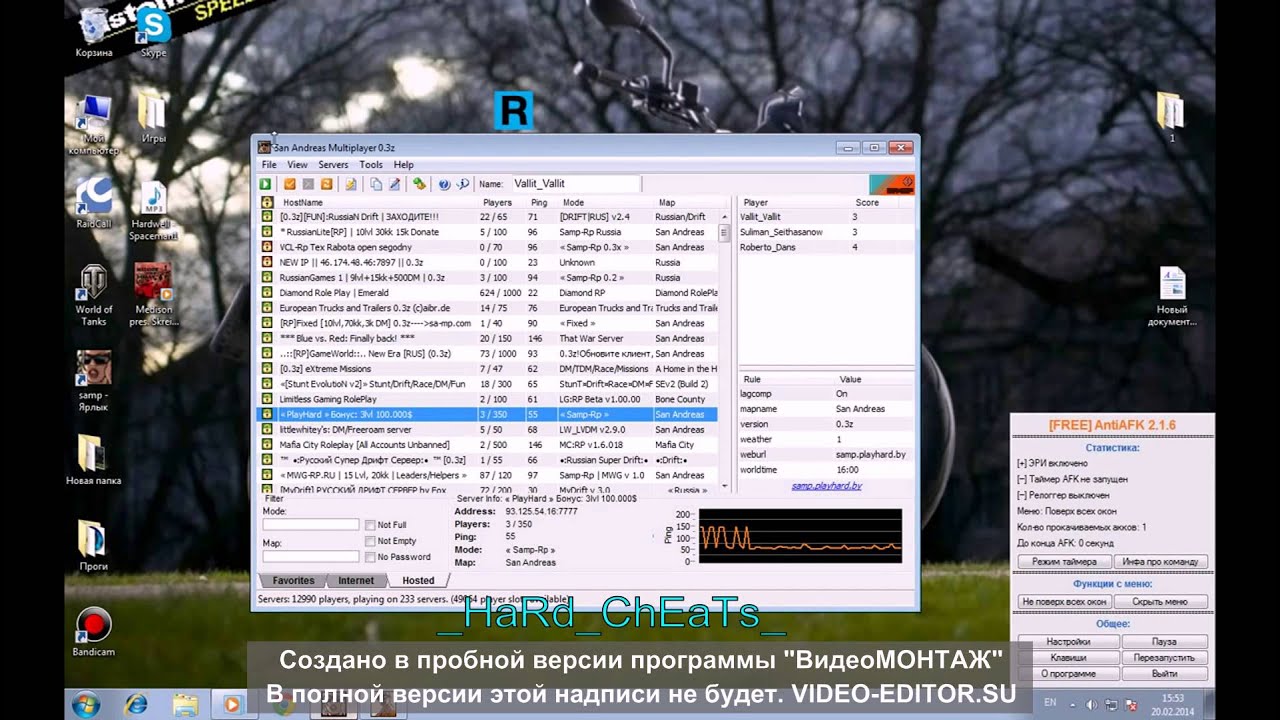Open the Проги folder icon
Viewport: 1280px width, 720px height.
pos(94,546)
